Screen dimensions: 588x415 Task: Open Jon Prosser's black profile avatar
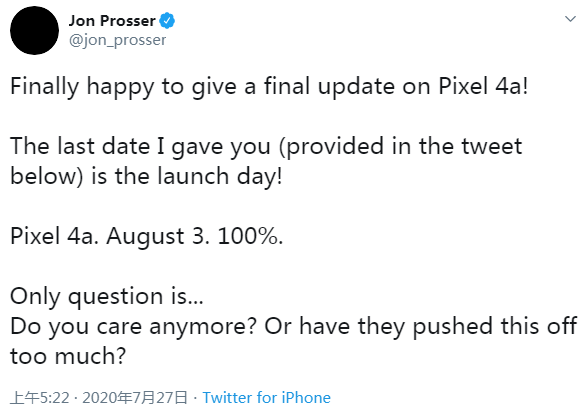34,30
